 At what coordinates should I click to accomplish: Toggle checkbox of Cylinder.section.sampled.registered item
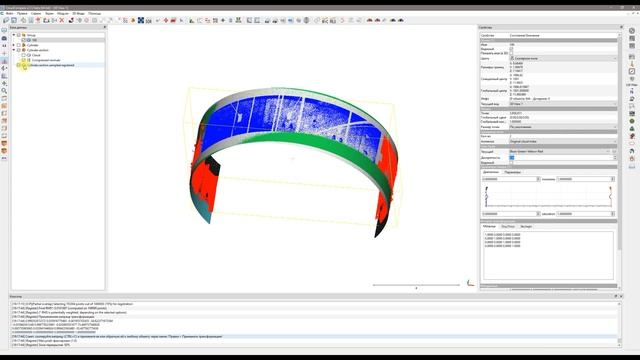(18, 65)
